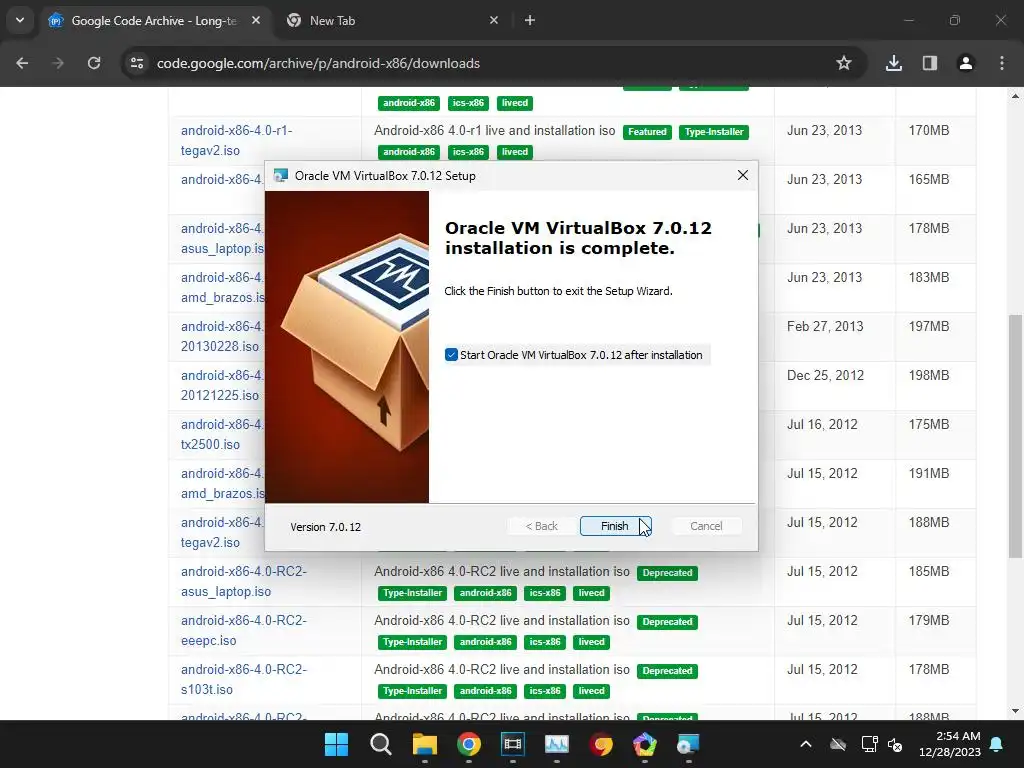
Task: Open the colorful pentagon app on taskbar
Action: [x=645, y=744]
